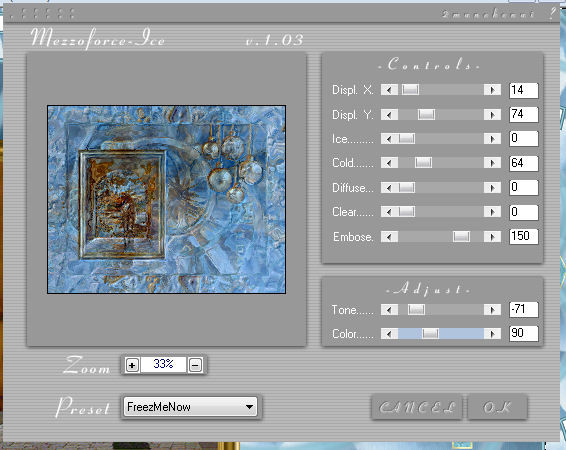The width and height of the screenshot is (566, 450).
Task: Click the 33% zoom percentage display
Action: point(164,364)
